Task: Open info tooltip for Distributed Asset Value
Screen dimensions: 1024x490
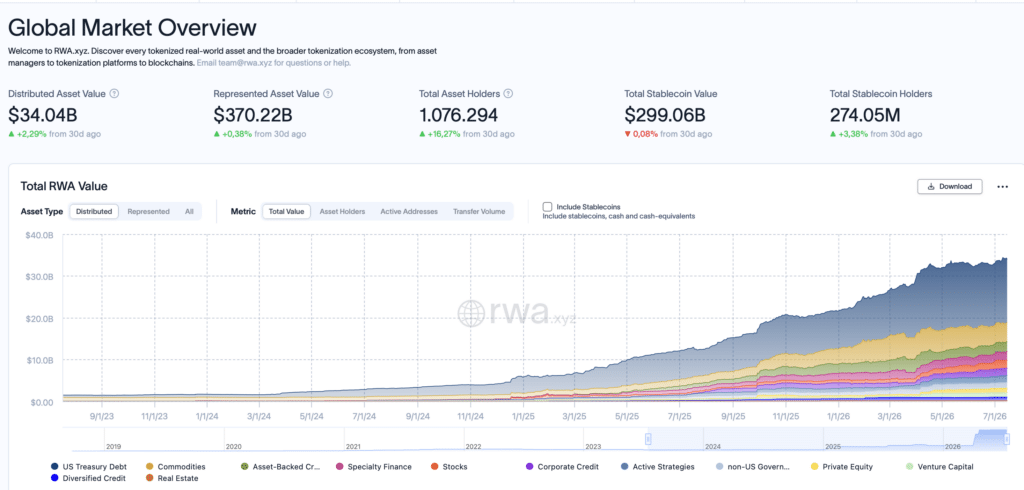Action: 114,94
